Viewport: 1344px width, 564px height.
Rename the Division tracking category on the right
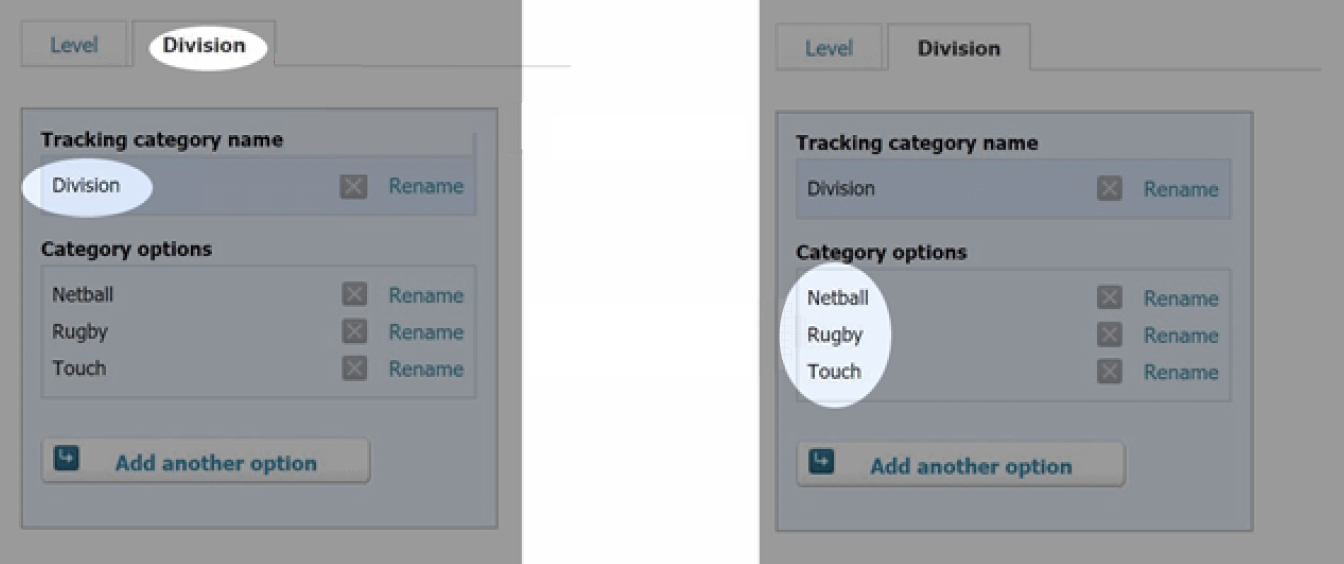click(x=1181, y=189)
